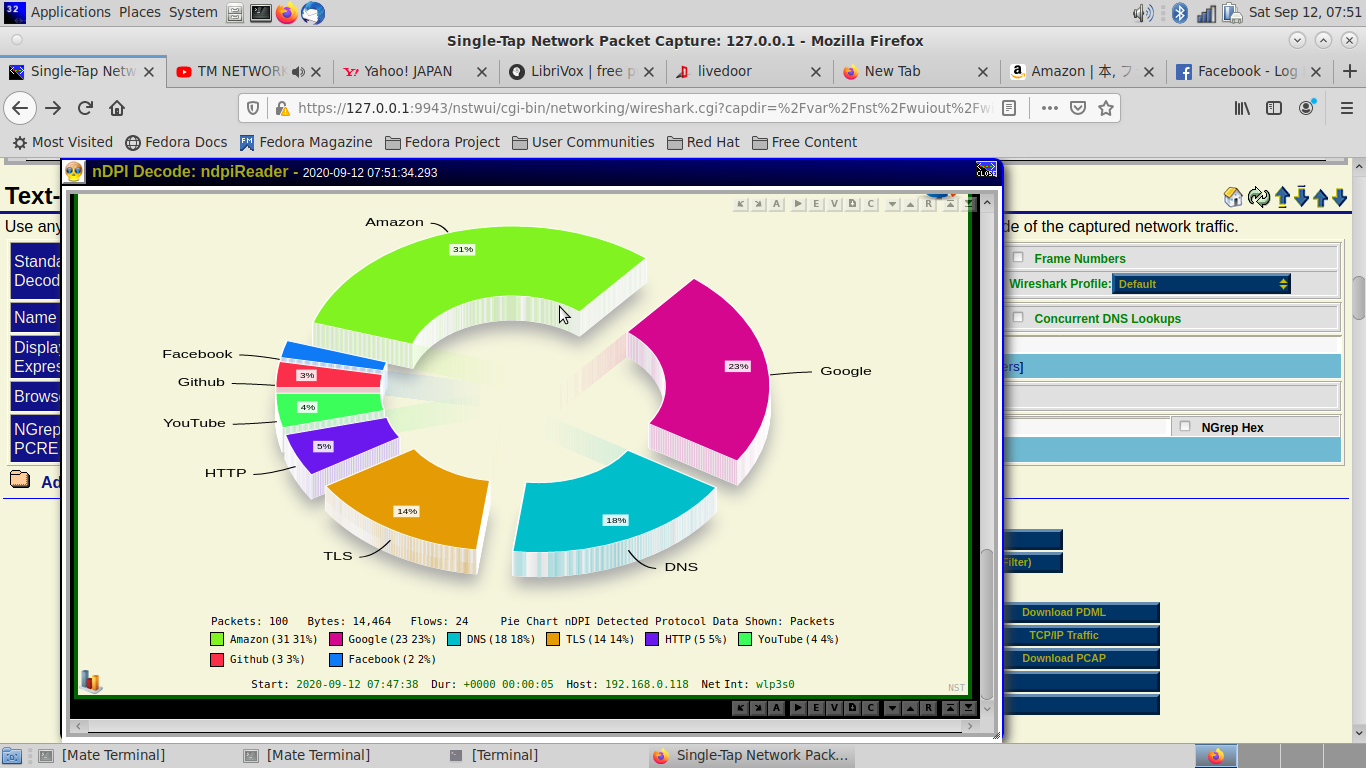This screenshot has width=1366, height=768.
Task: Toggle the Frame Numbers checkbox
Action: point(1018,257)
